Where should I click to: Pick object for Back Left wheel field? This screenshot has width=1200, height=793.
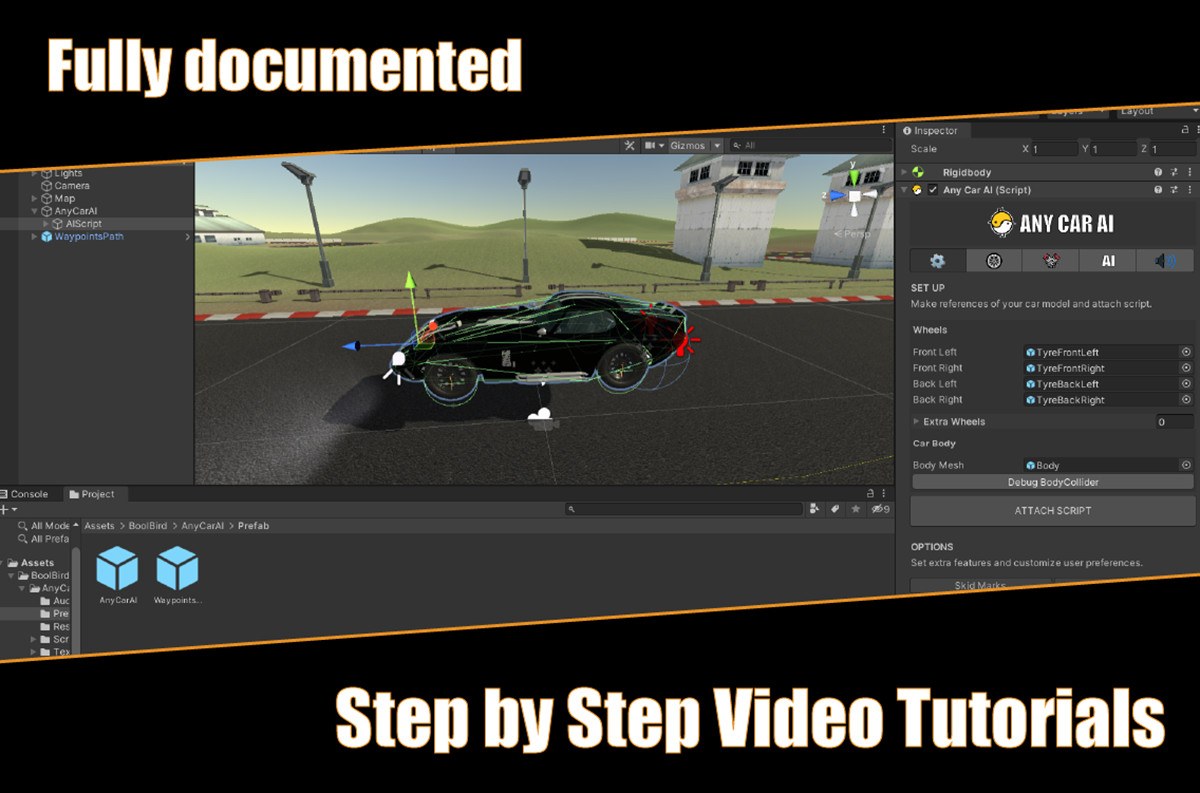tap(1186, 384)
